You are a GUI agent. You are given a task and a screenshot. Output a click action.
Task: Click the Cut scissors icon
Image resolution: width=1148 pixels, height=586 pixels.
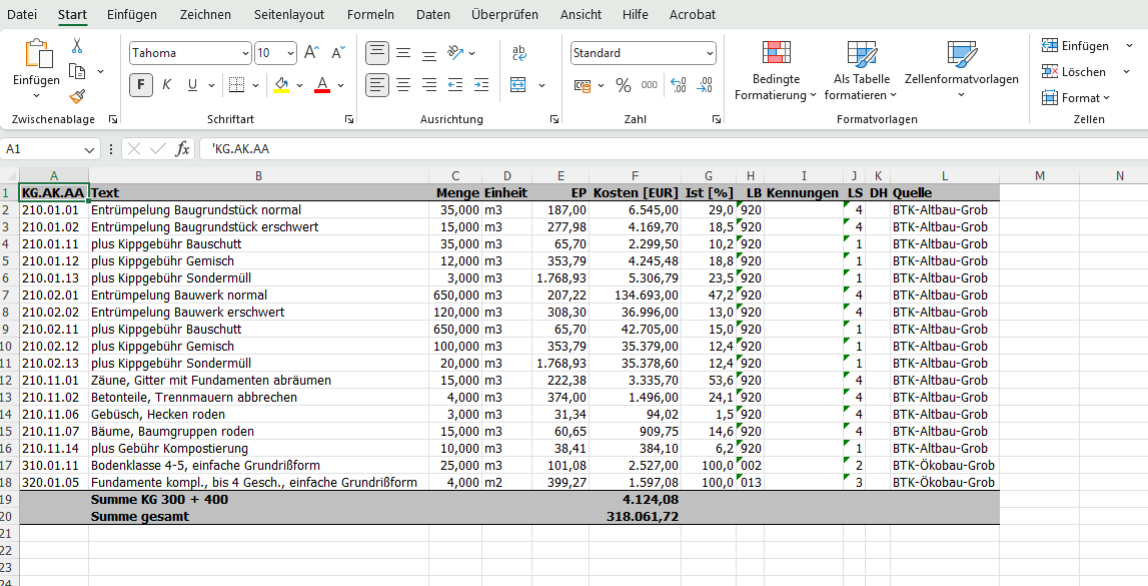77,46
